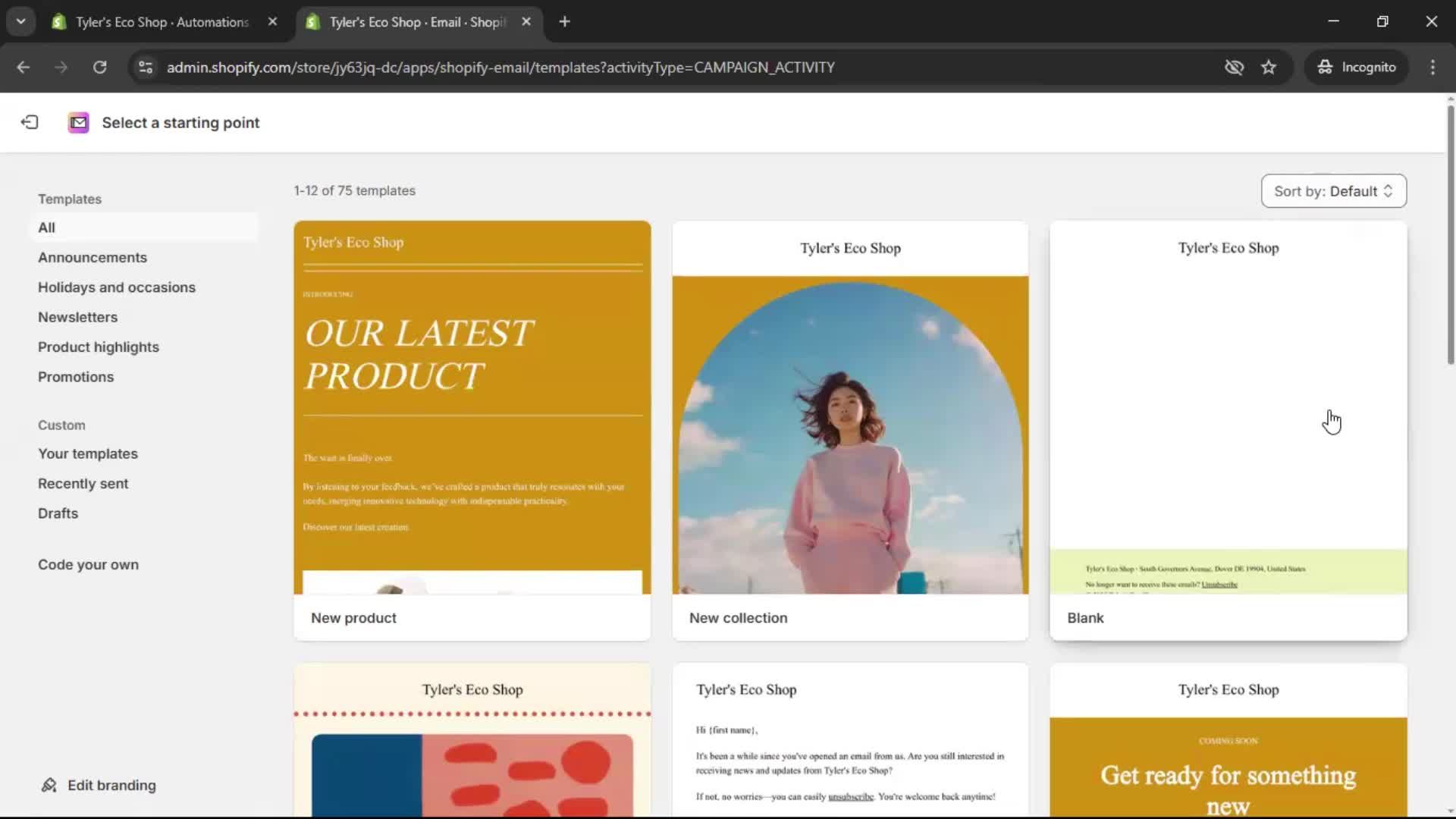
Task: Bookmark this page using the star icon
Action: pos(1269,67)
